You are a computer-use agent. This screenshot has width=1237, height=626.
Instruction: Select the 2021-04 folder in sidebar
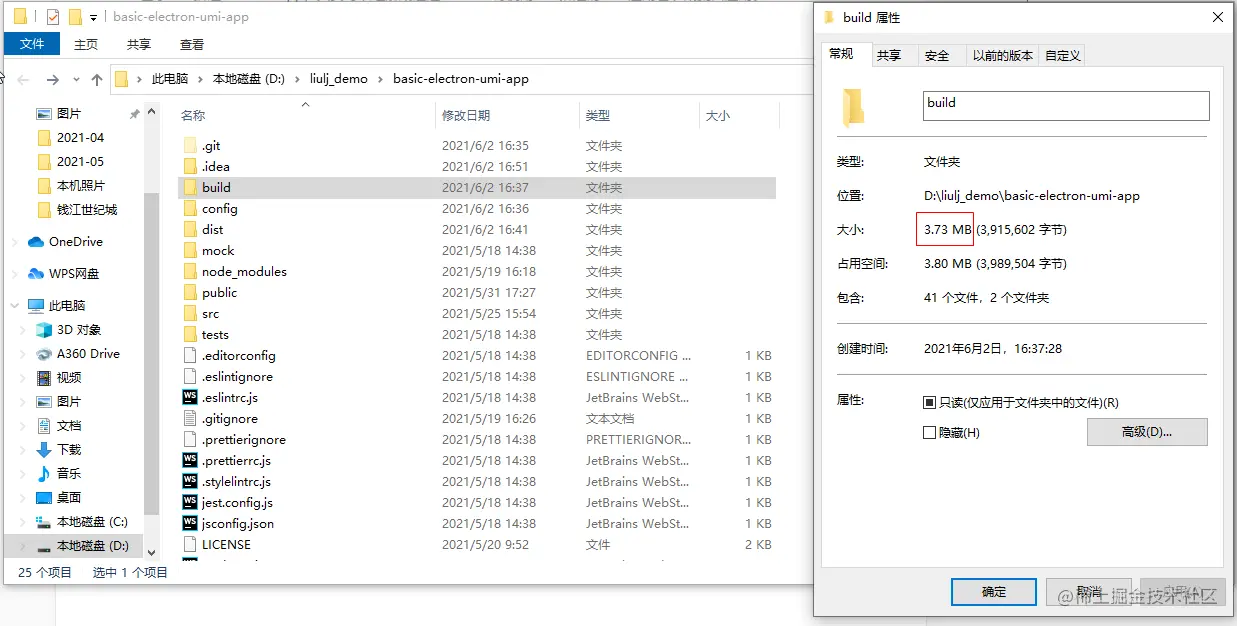coord(80,138)
